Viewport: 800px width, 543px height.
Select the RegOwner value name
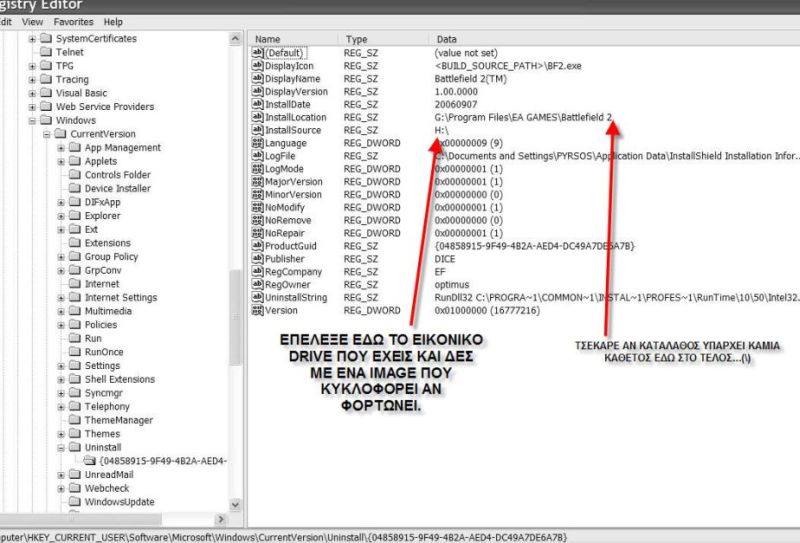coord(288,285)
